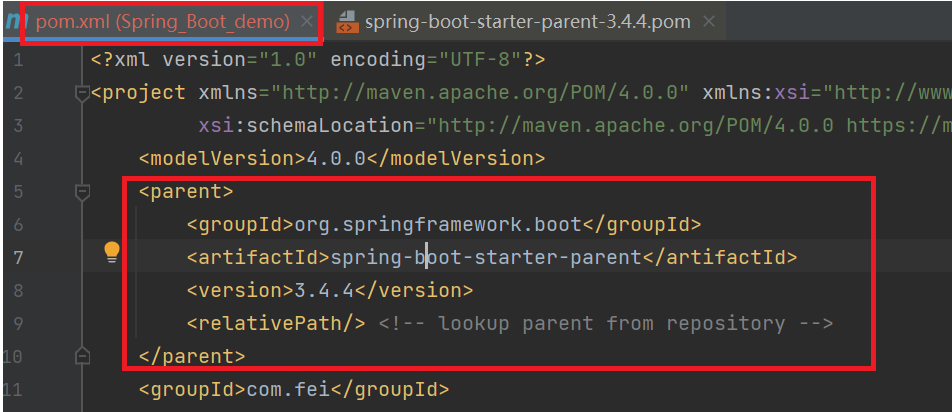Close the spring-boot-starter-parent-3.4.4.pom tab
This screenshot has height=412, width=952.
[708, 22]
